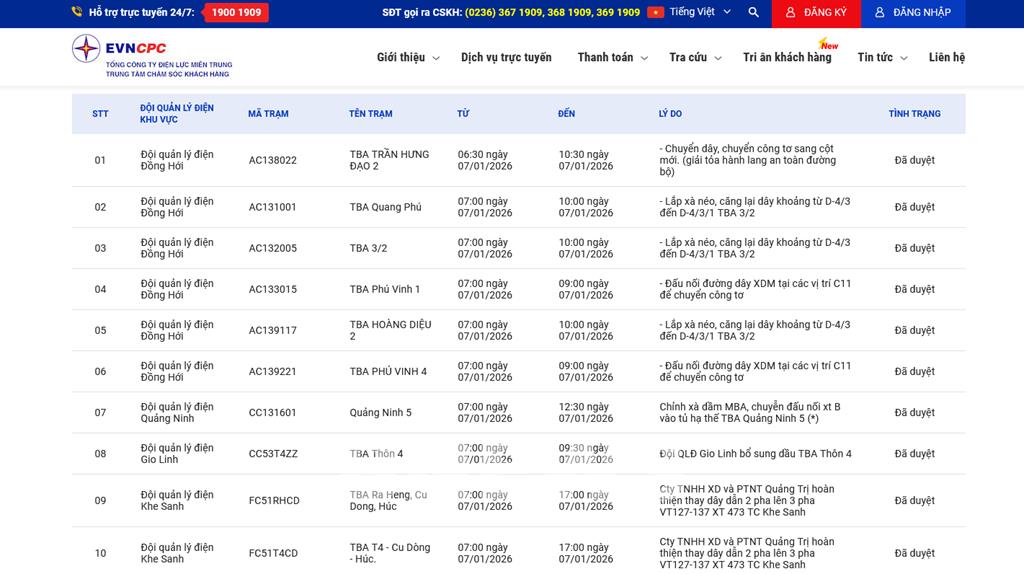
Task: Expand the Tra cứu menu
Action: pos(695,58)
